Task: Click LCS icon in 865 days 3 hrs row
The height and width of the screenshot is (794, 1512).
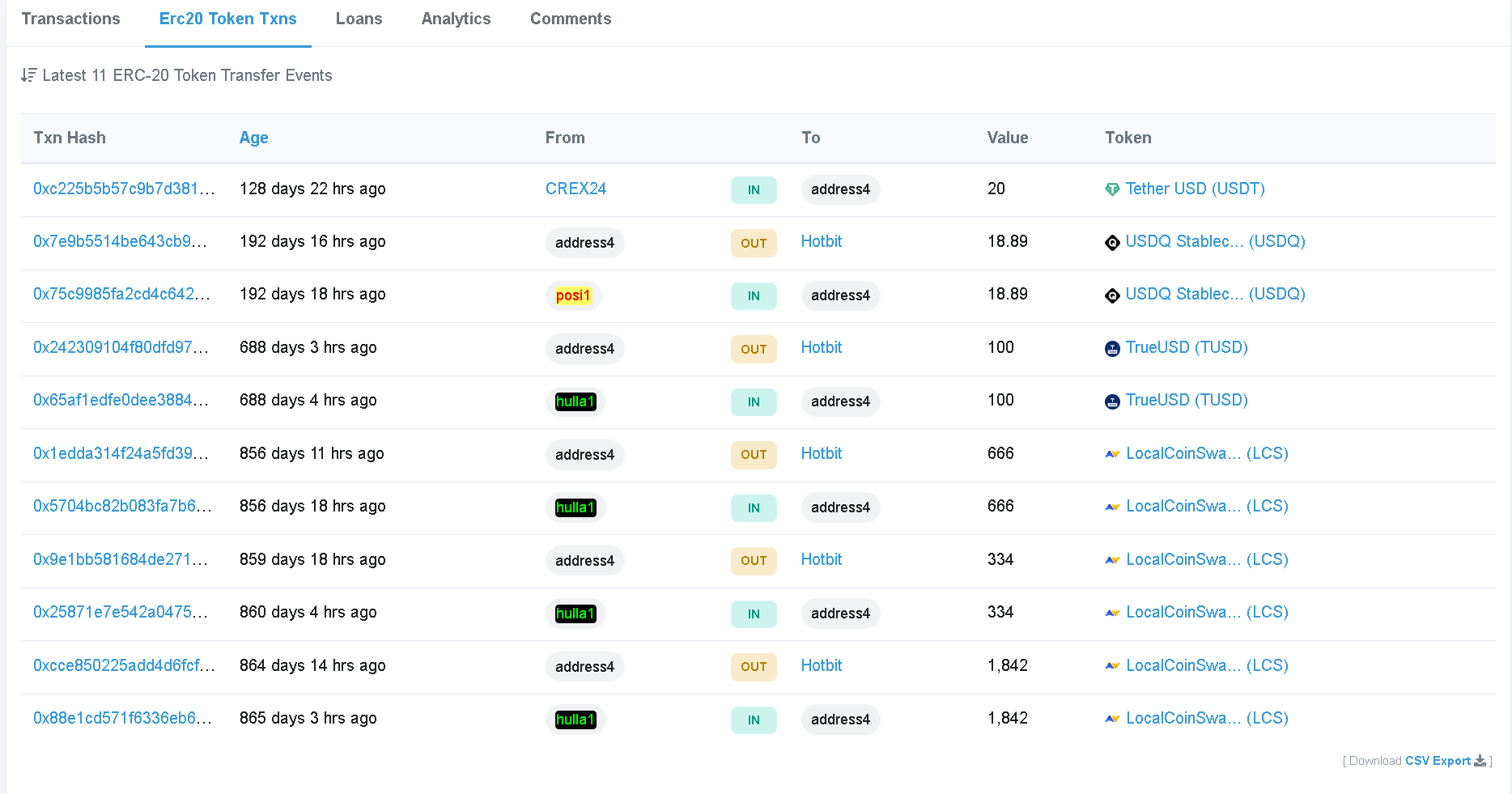Action: tap(1112, 720)
